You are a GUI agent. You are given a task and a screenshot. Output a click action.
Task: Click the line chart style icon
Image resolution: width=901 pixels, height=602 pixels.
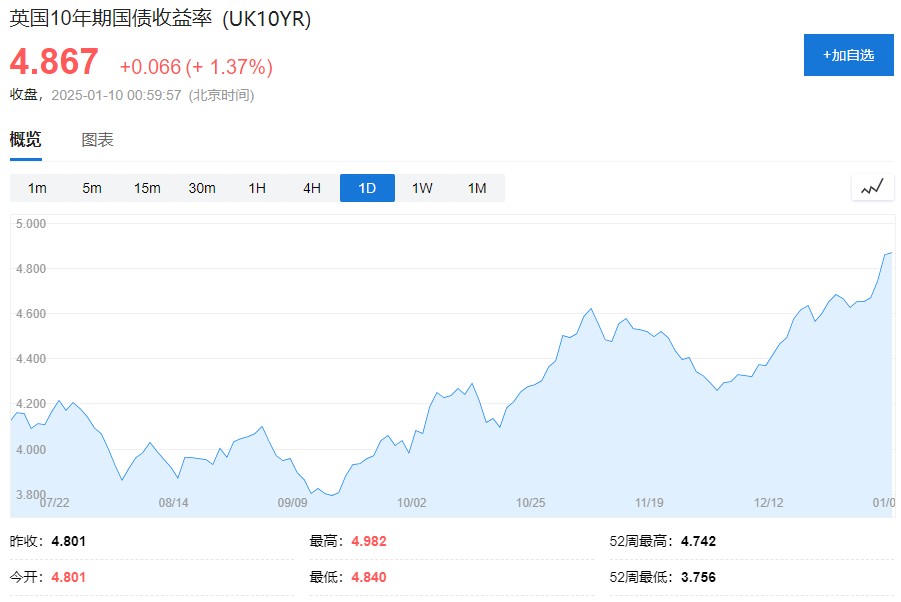click(872, 187)
